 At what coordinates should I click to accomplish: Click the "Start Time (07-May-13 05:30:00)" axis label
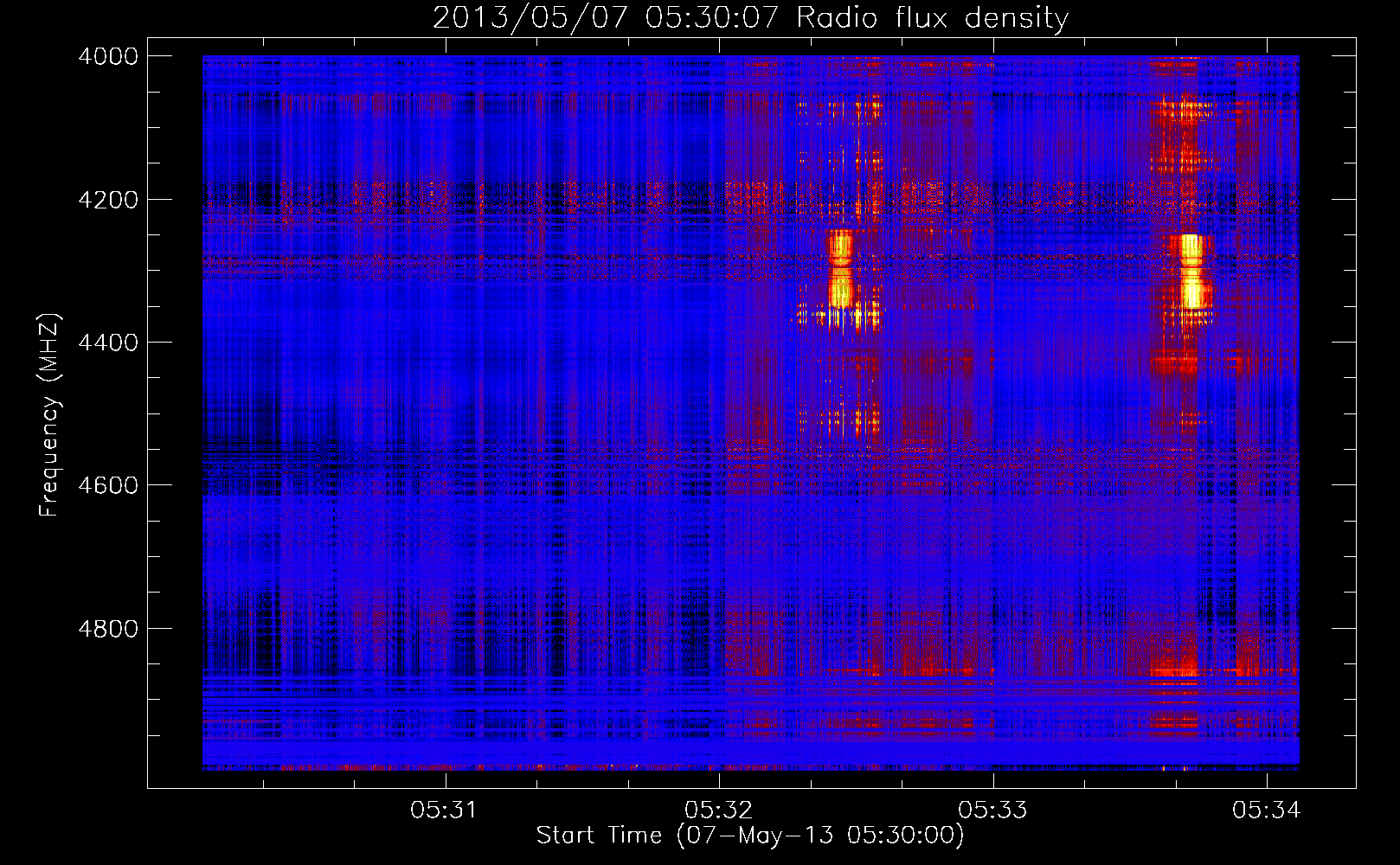tap(750, 836)
